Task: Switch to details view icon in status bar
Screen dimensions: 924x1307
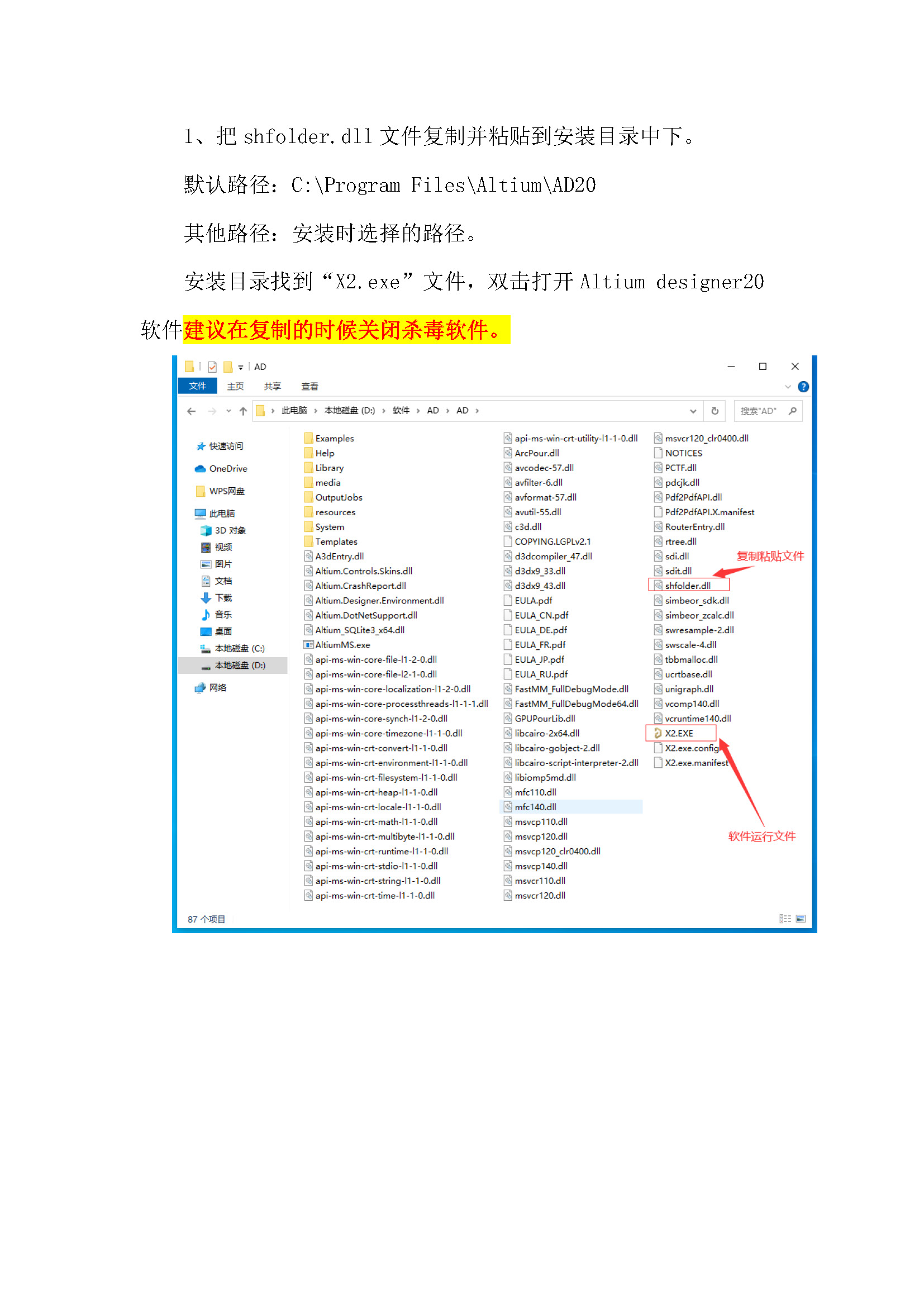Action: point(785,919)
